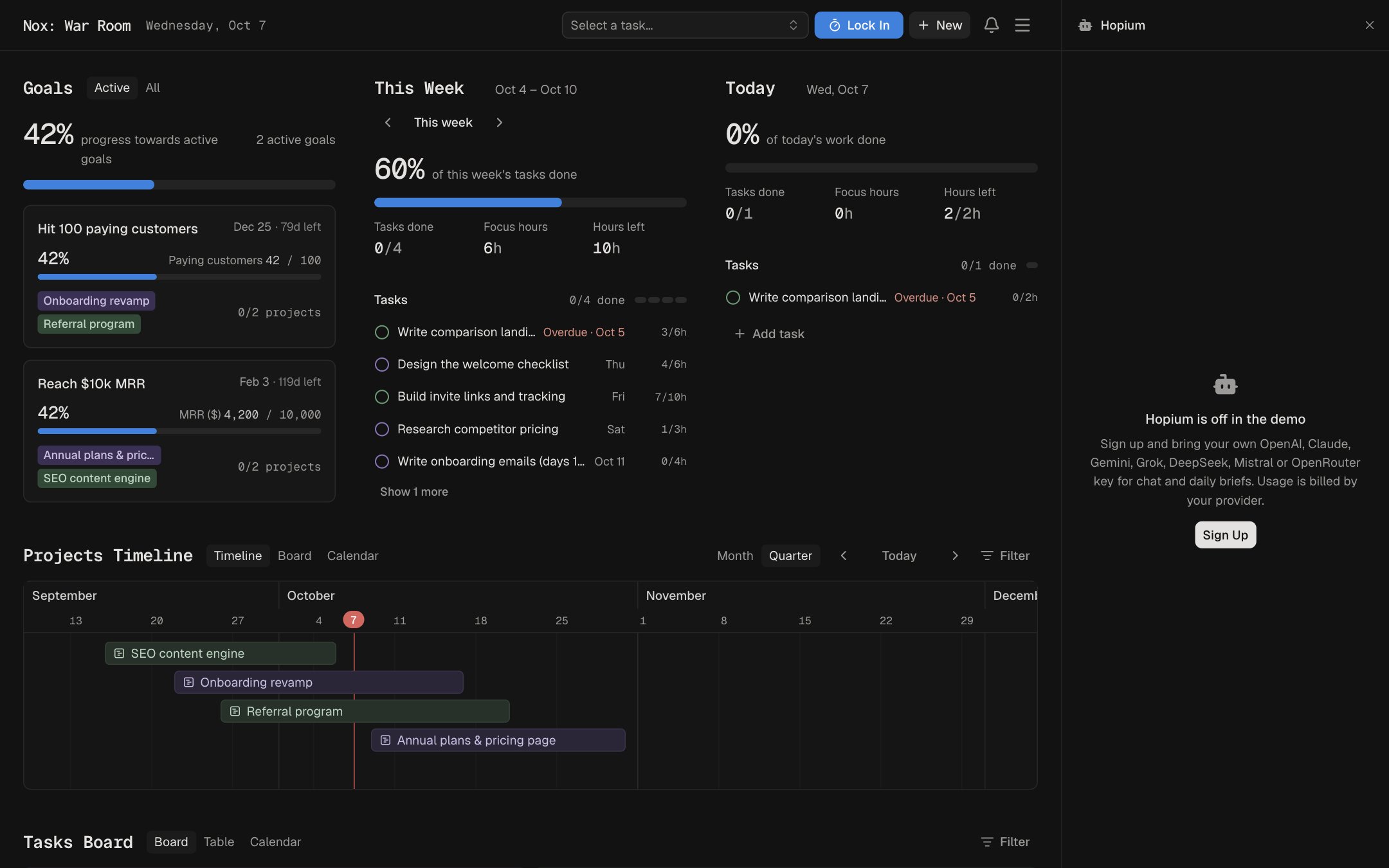The height and width of the screenshot is (868, 1389).
Task: Switch Projects Timeline to Board view
Action: [x=295, y=556]
